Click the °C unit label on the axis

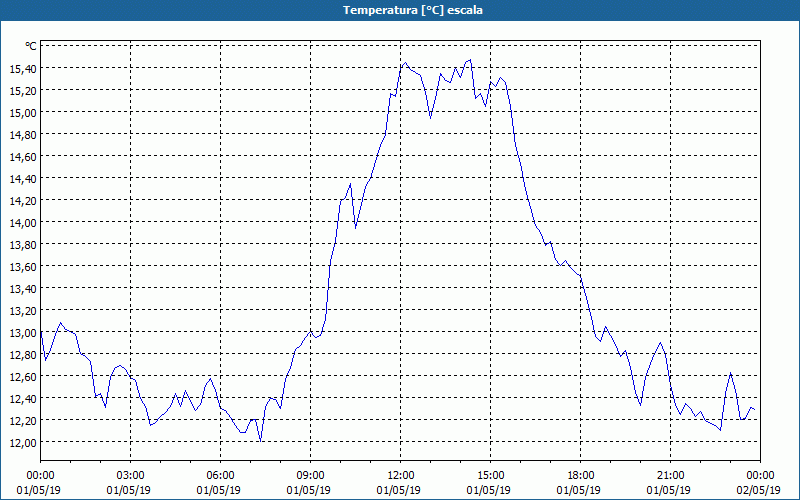(x=31, y=46)
